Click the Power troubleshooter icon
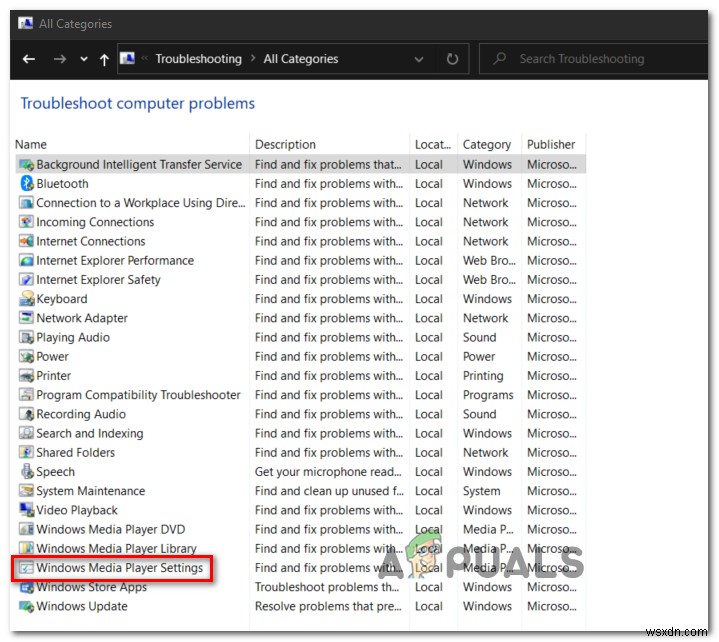The image size is (719, 642). tap(27, 356)
